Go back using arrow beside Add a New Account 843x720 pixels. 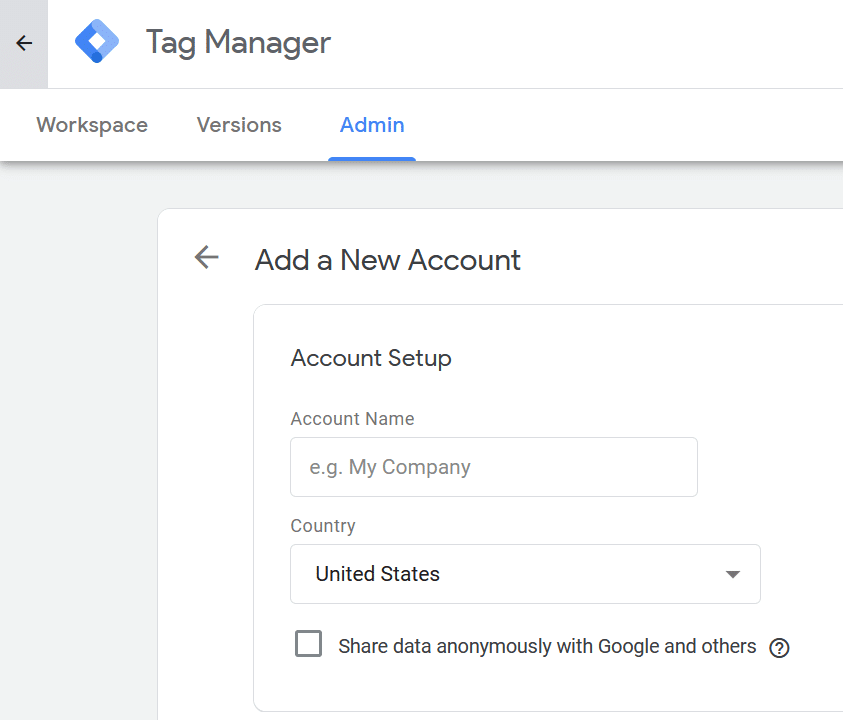point(206,257)
